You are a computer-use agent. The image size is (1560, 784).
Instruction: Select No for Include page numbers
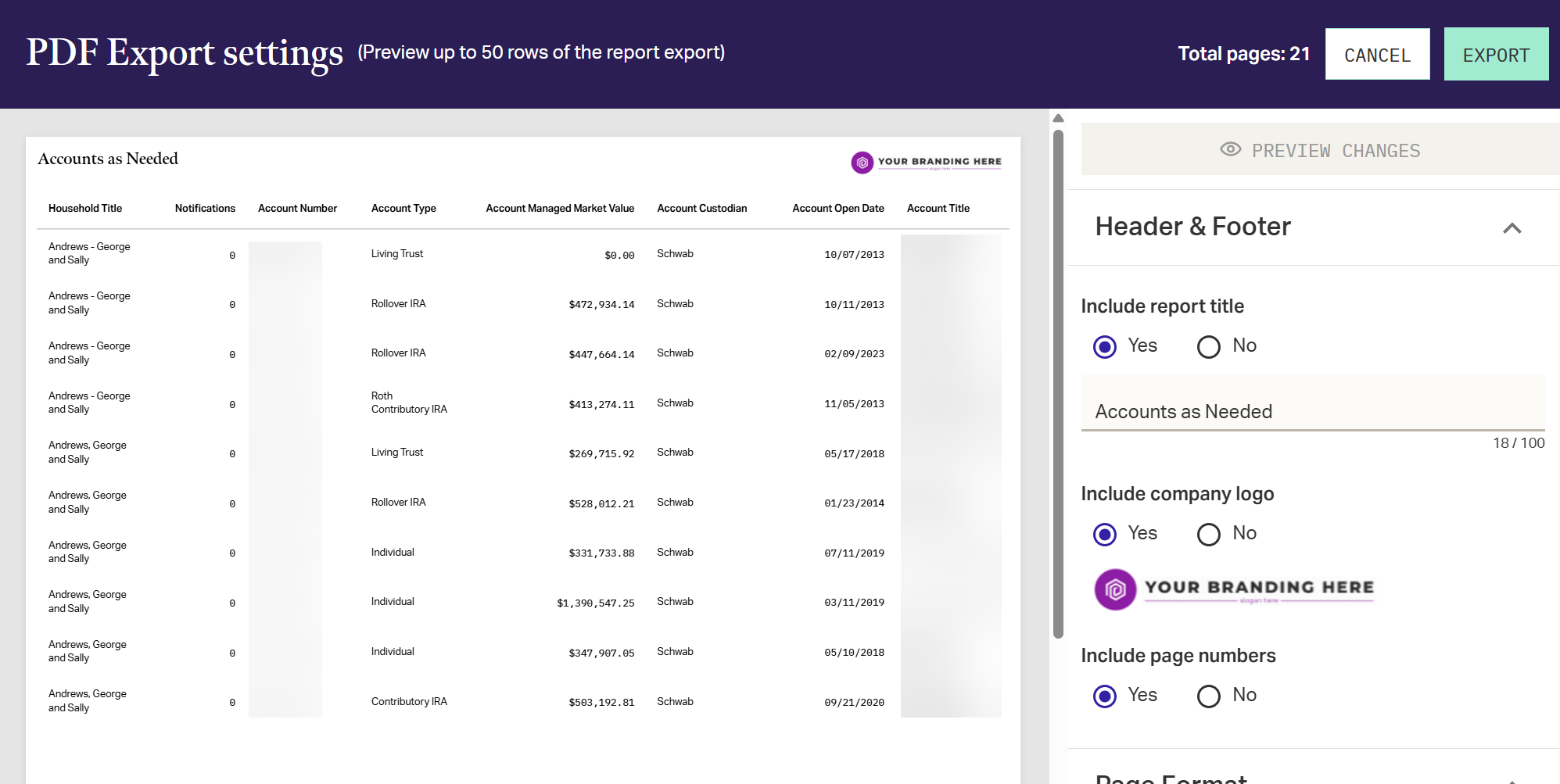[1208, 696]
